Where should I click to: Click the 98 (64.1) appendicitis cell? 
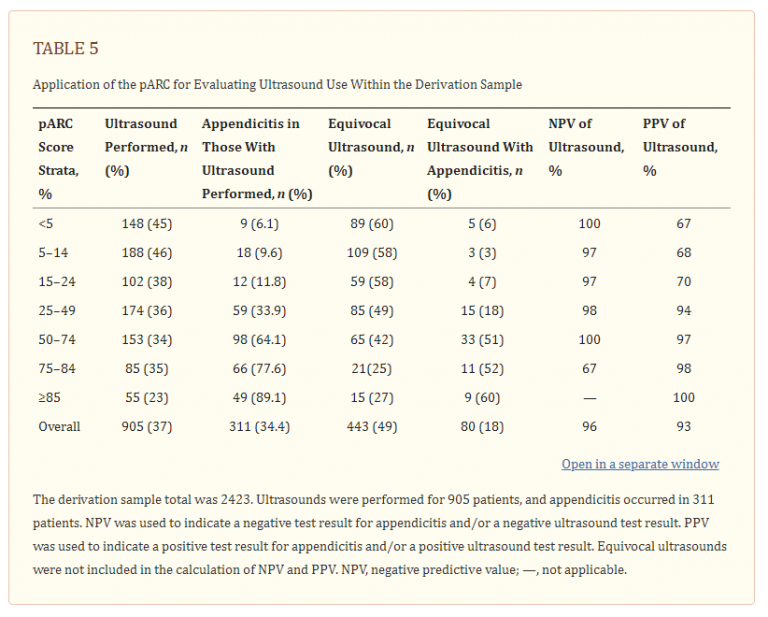click(x=258, y=340)
